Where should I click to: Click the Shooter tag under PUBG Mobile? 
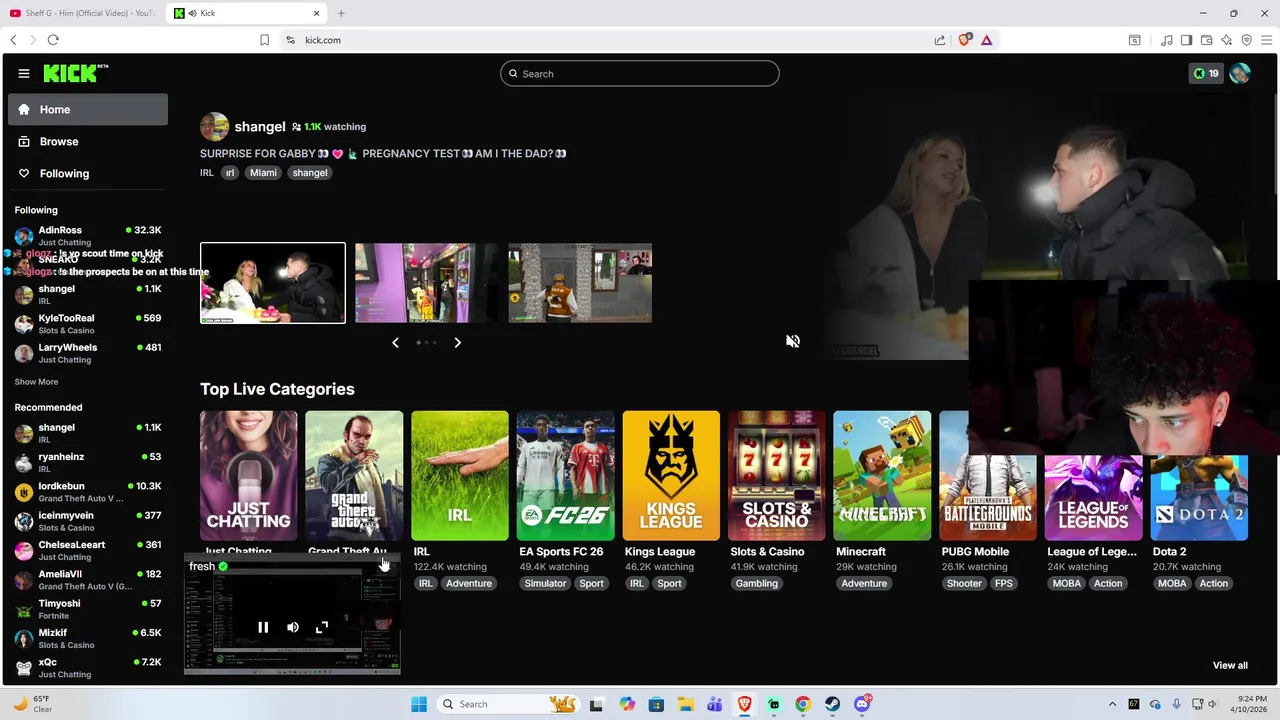click(x=964, y=584)
